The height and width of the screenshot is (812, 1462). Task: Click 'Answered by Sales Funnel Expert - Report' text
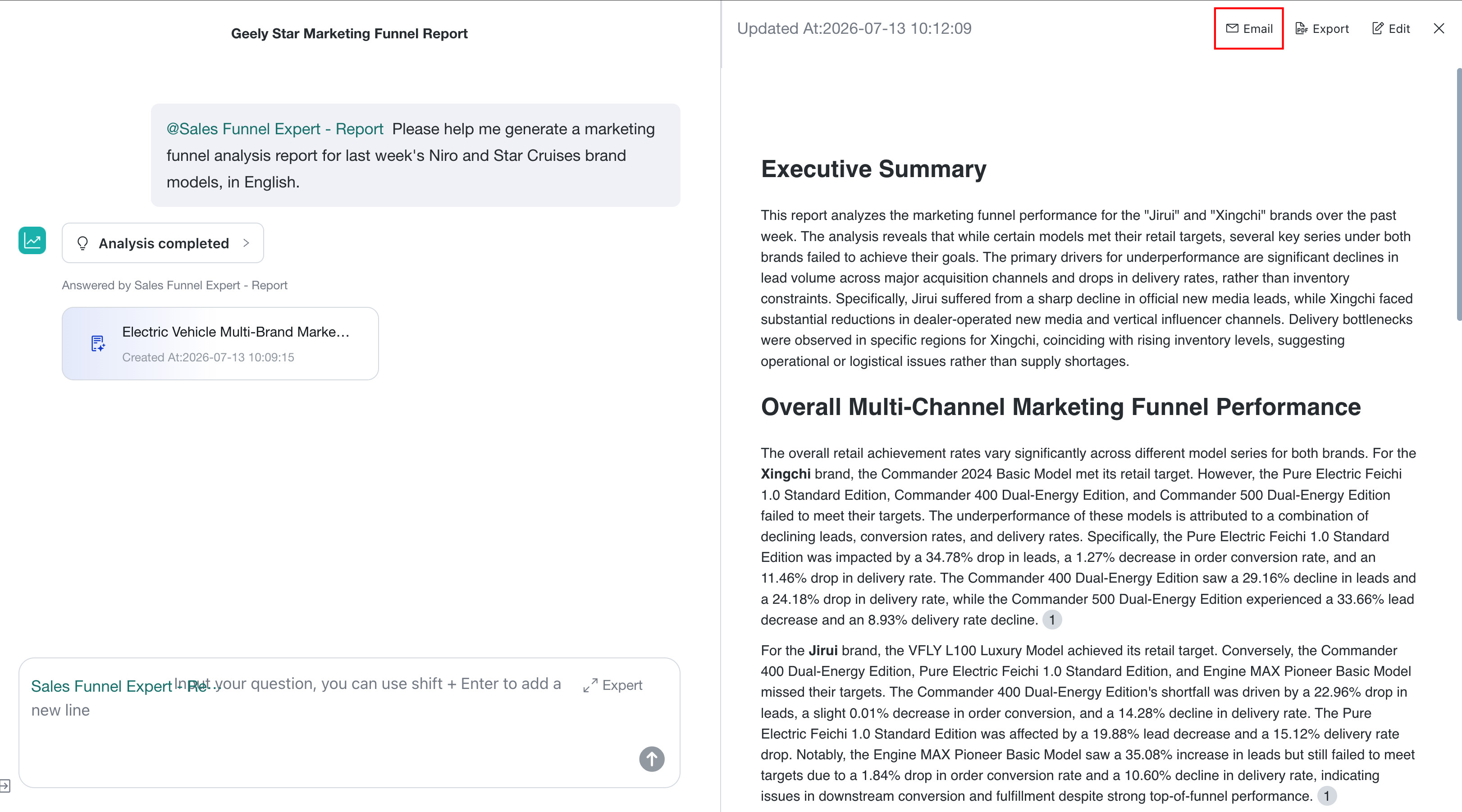coord(175,285)
